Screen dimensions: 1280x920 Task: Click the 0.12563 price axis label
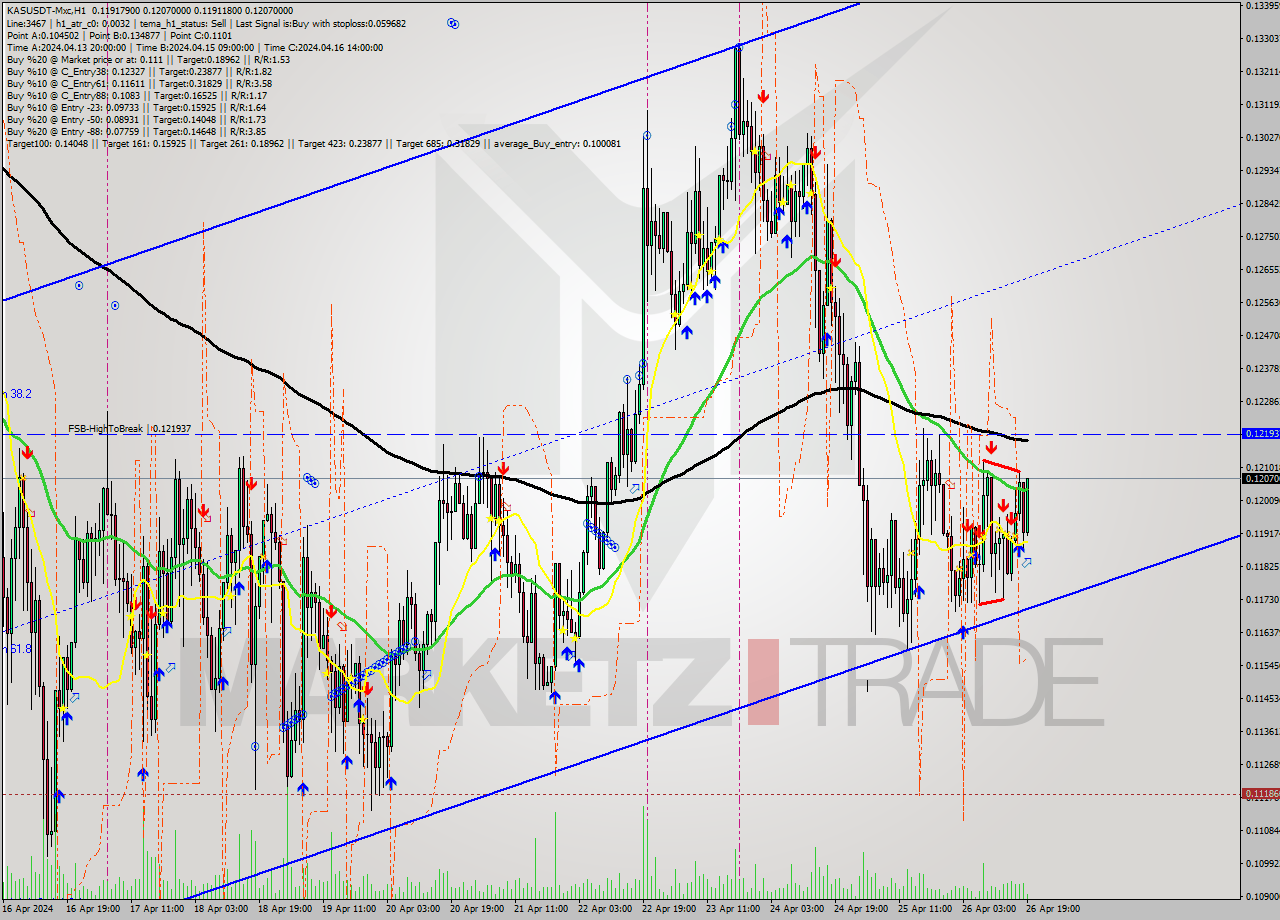tap(1262, 303)
